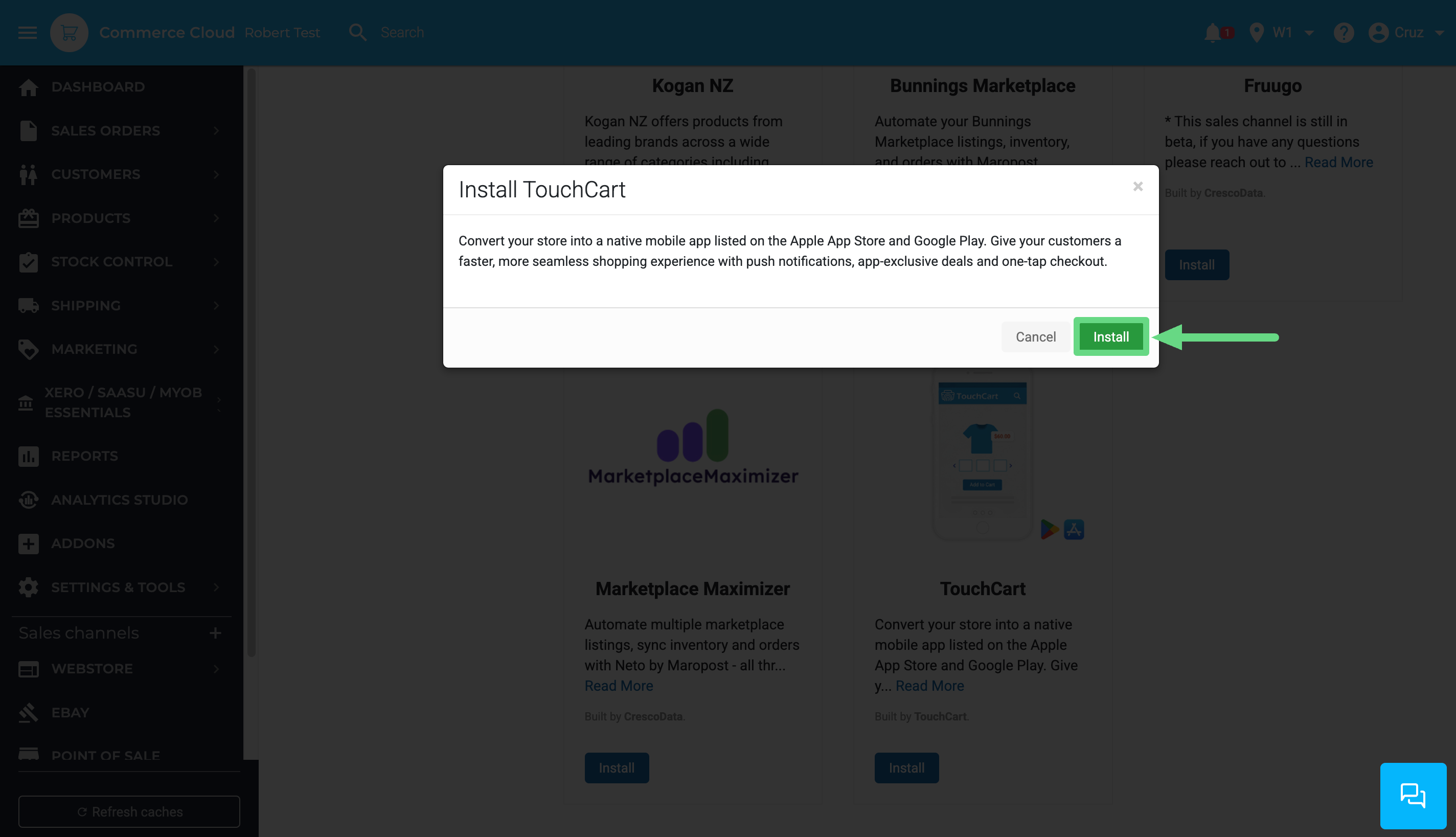
Task: Close the Install TouchCart dialog
Action: point(1137,186)
